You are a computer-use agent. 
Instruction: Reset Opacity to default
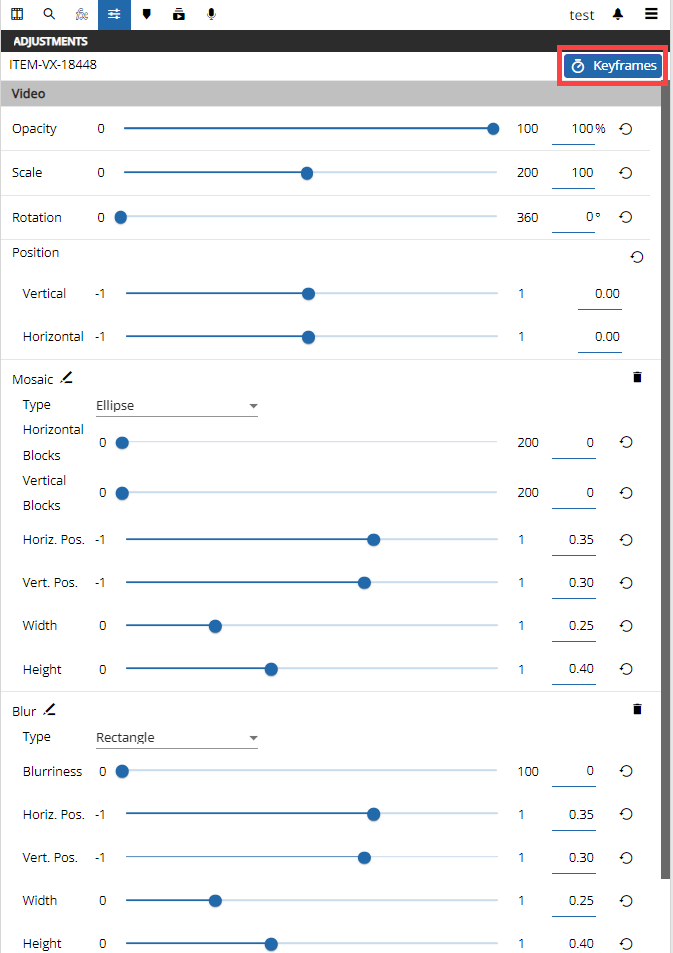(626, 129)
